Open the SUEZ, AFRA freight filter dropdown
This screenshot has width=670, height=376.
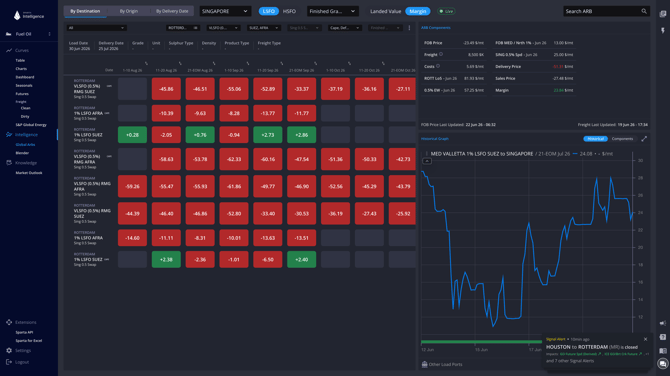click(264, 28)
